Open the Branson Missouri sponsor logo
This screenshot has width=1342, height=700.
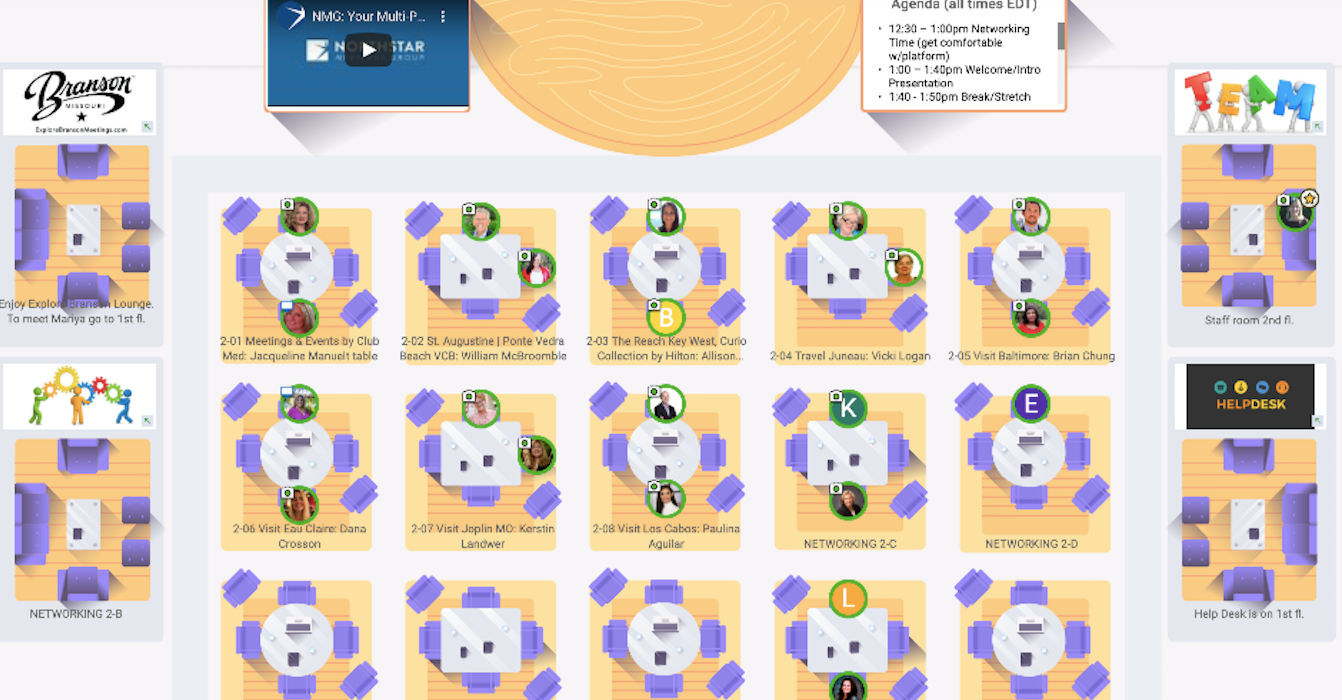click(x=79, y=102)
